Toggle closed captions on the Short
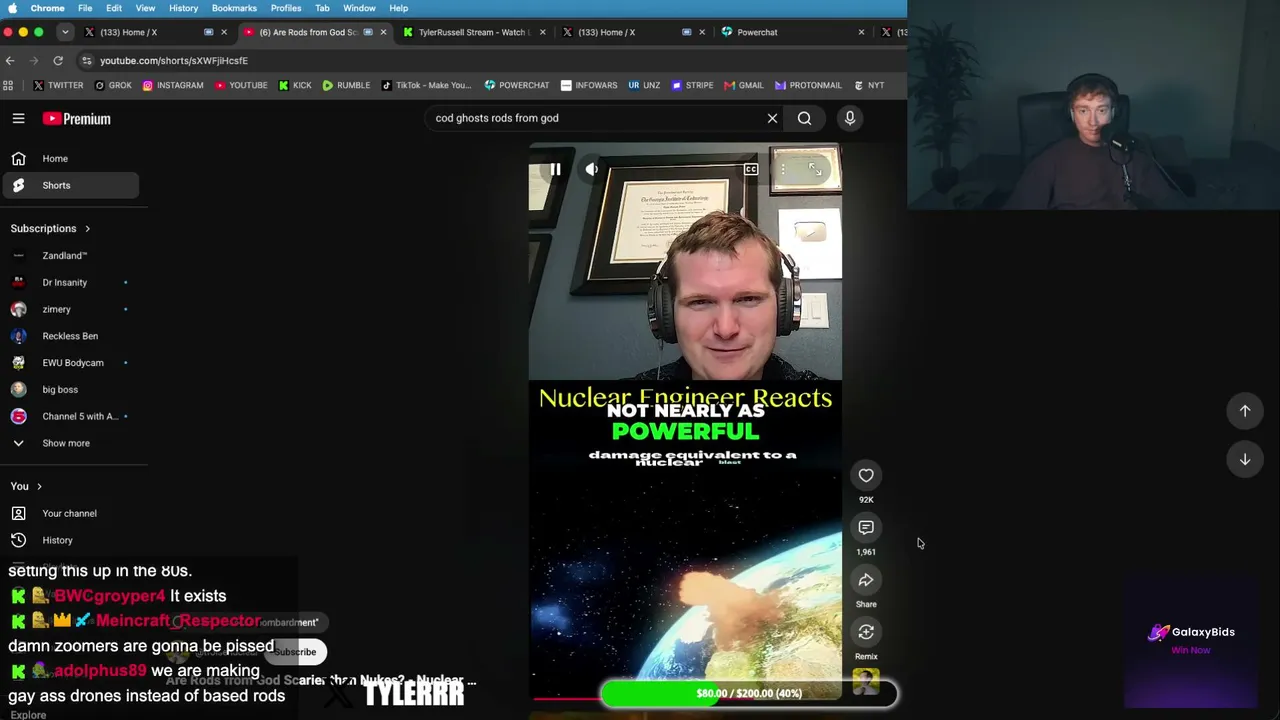The image size is (1280, 720). tap(751, 169)
